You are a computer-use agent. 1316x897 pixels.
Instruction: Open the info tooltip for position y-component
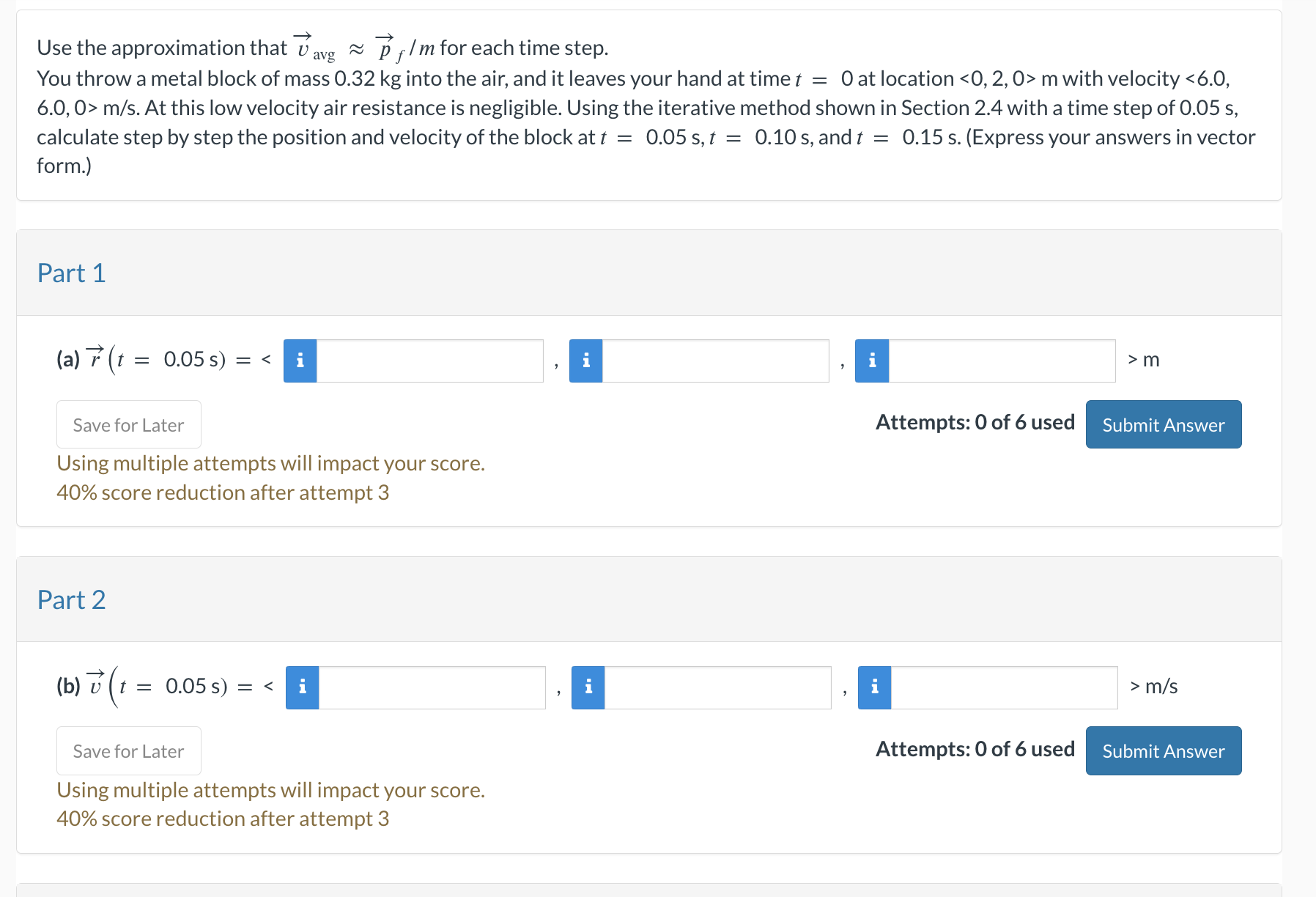point(585,360)
